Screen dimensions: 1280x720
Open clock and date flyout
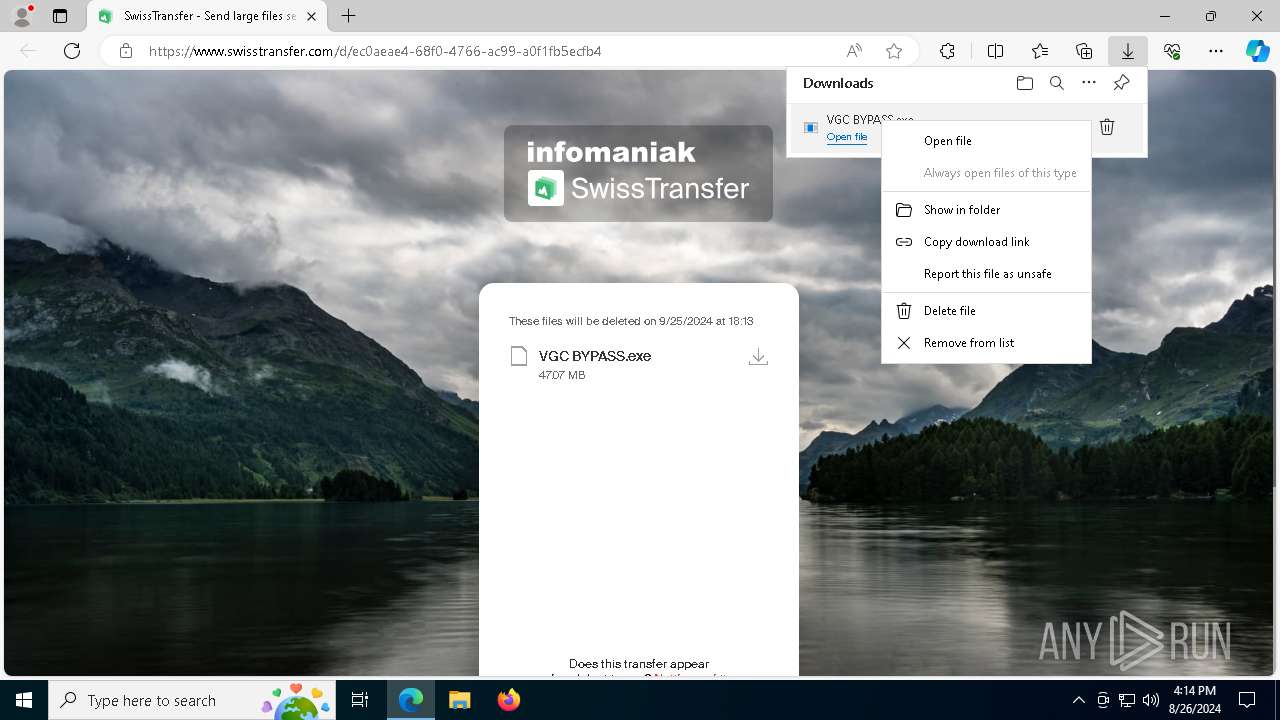click(1195, 700)
